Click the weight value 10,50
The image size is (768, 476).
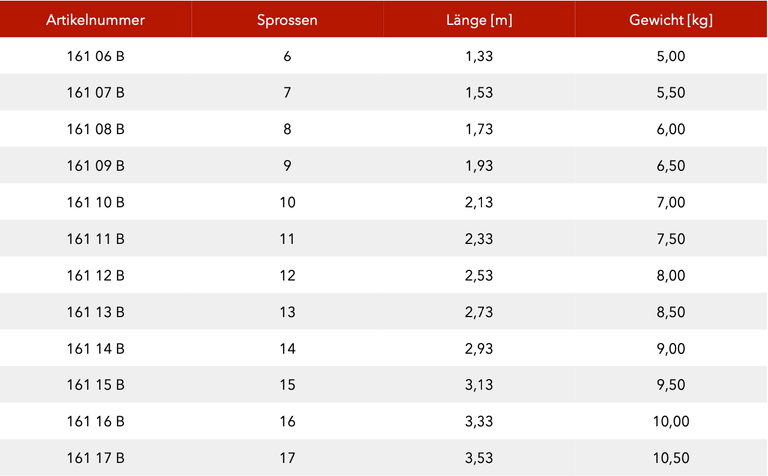[671, 458]
